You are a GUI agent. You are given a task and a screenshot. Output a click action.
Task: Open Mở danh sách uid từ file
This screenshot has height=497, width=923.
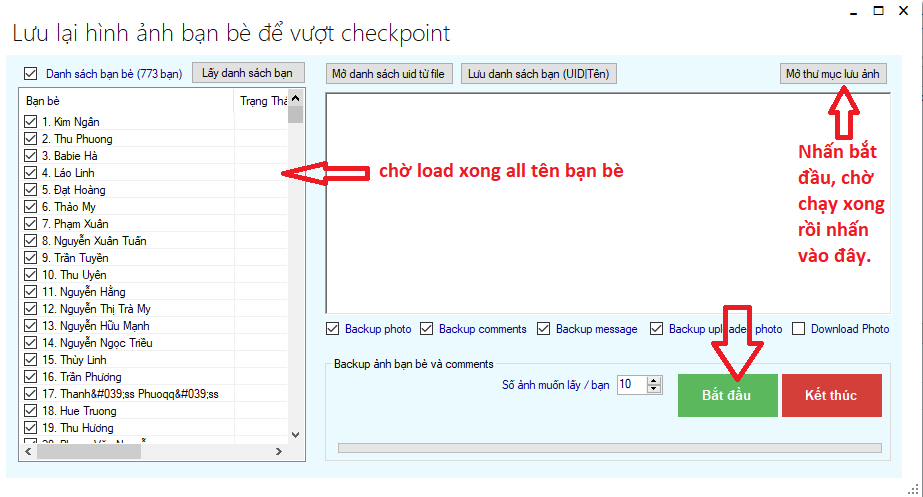389,74
